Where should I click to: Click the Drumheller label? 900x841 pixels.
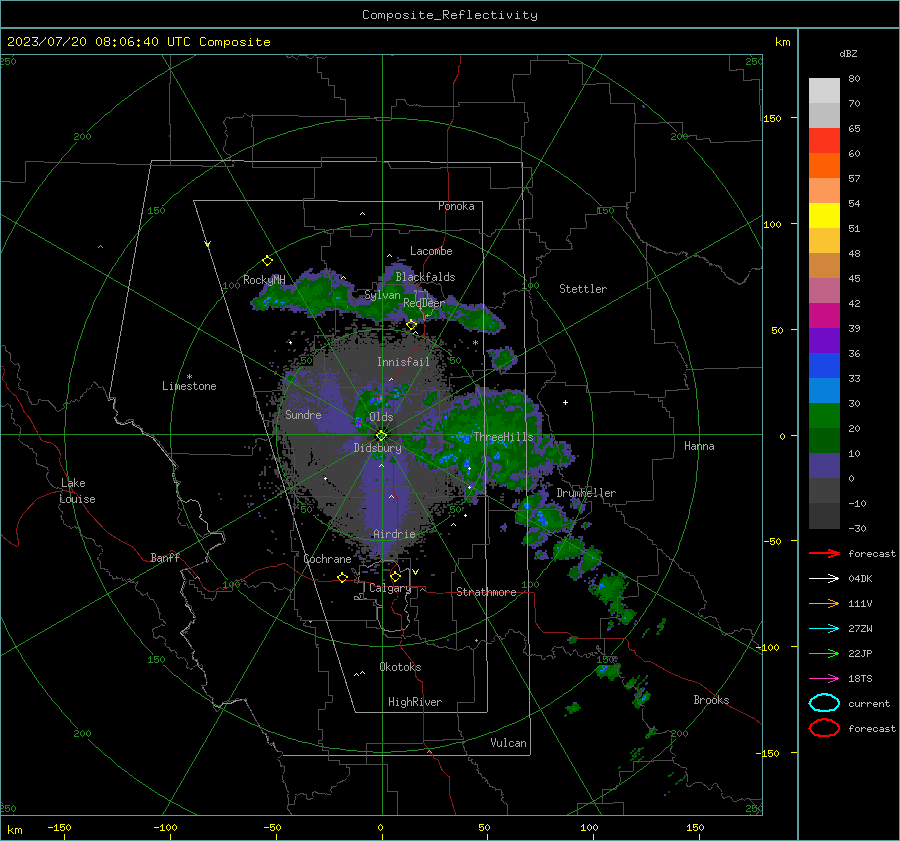pyautogui.click(x=586, y=493)
